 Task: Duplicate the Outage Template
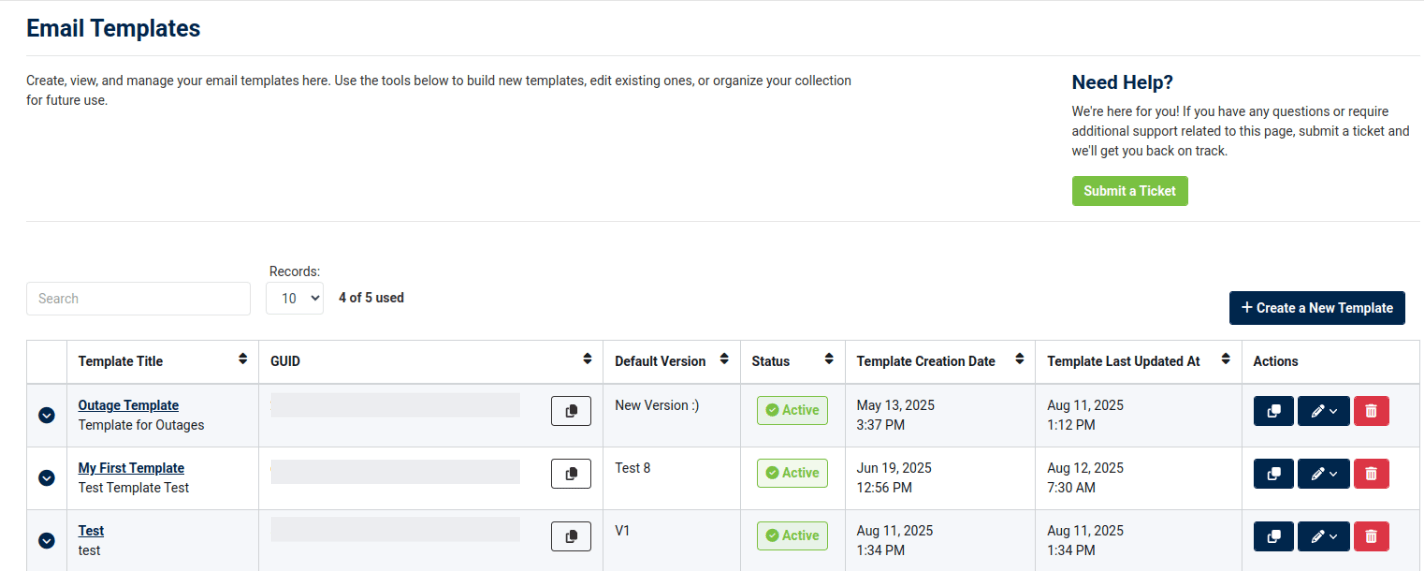1274,411
